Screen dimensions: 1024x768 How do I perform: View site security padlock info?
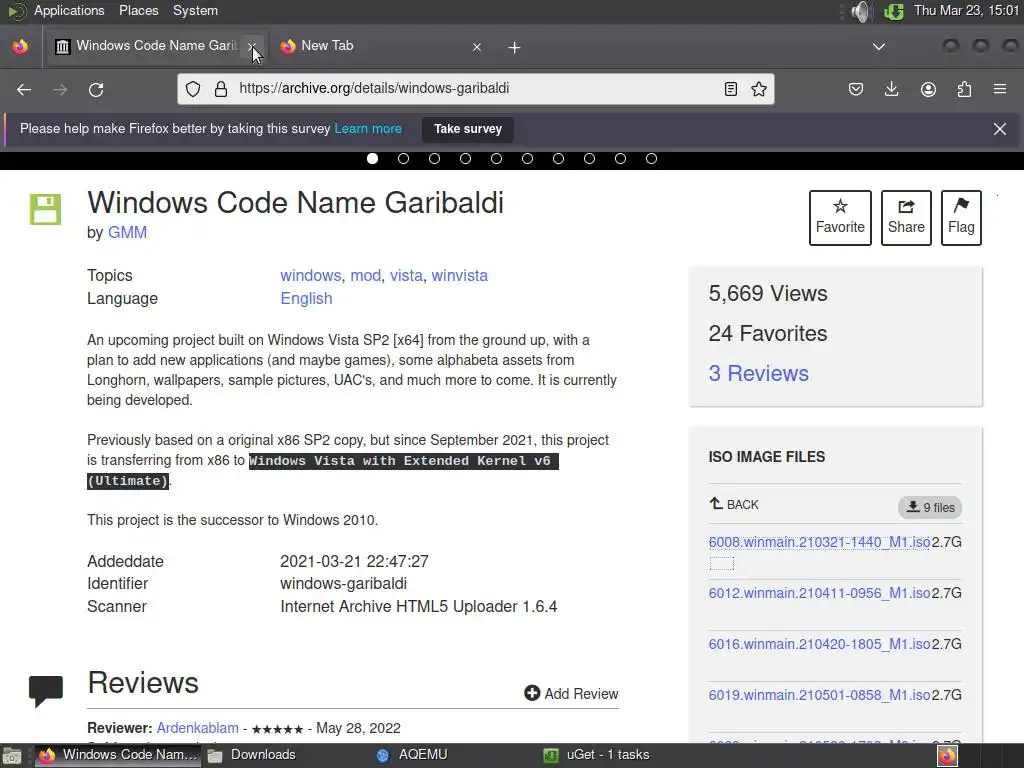[x=221, y=89]
